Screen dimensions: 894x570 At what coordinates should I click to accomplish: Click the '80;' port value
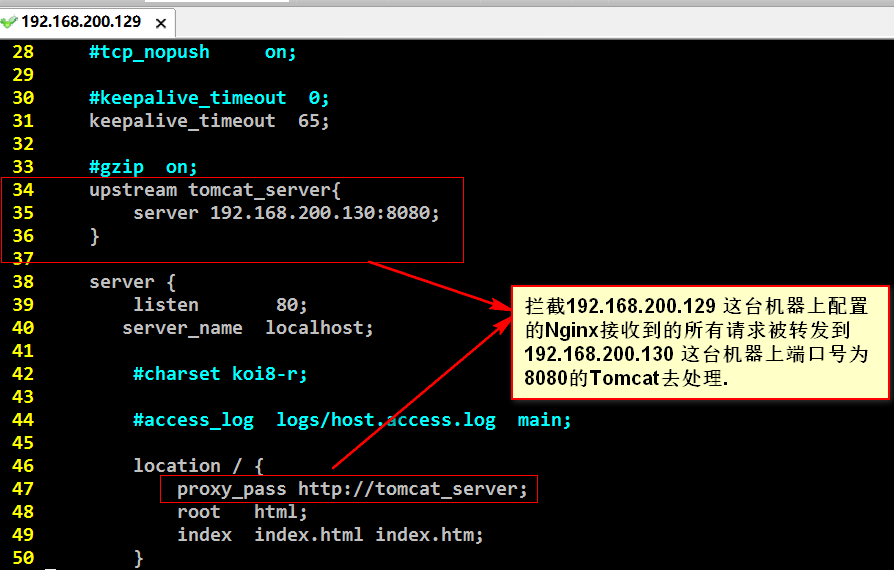click(291, 305)
